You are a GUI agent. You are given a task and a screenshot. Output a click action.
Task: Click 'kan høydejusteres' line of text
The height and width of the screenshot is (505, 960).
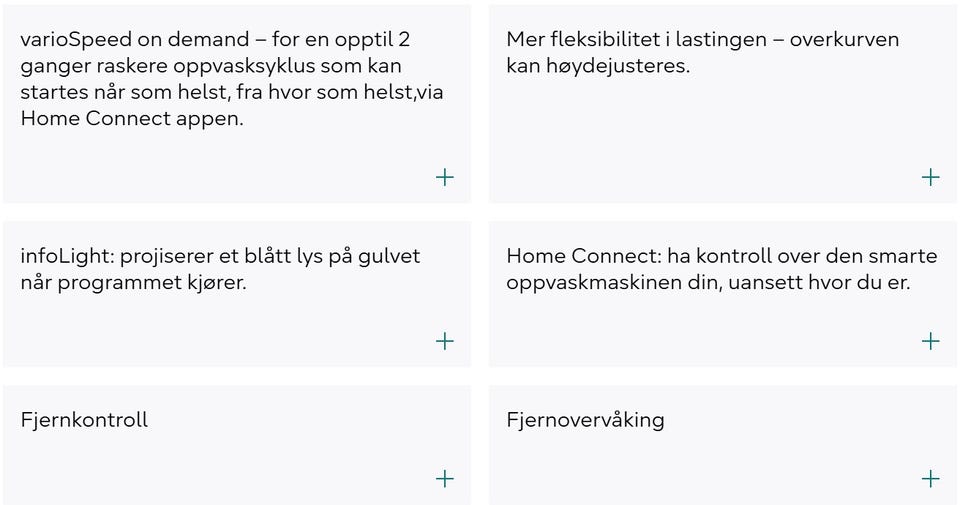coord(598,66)
